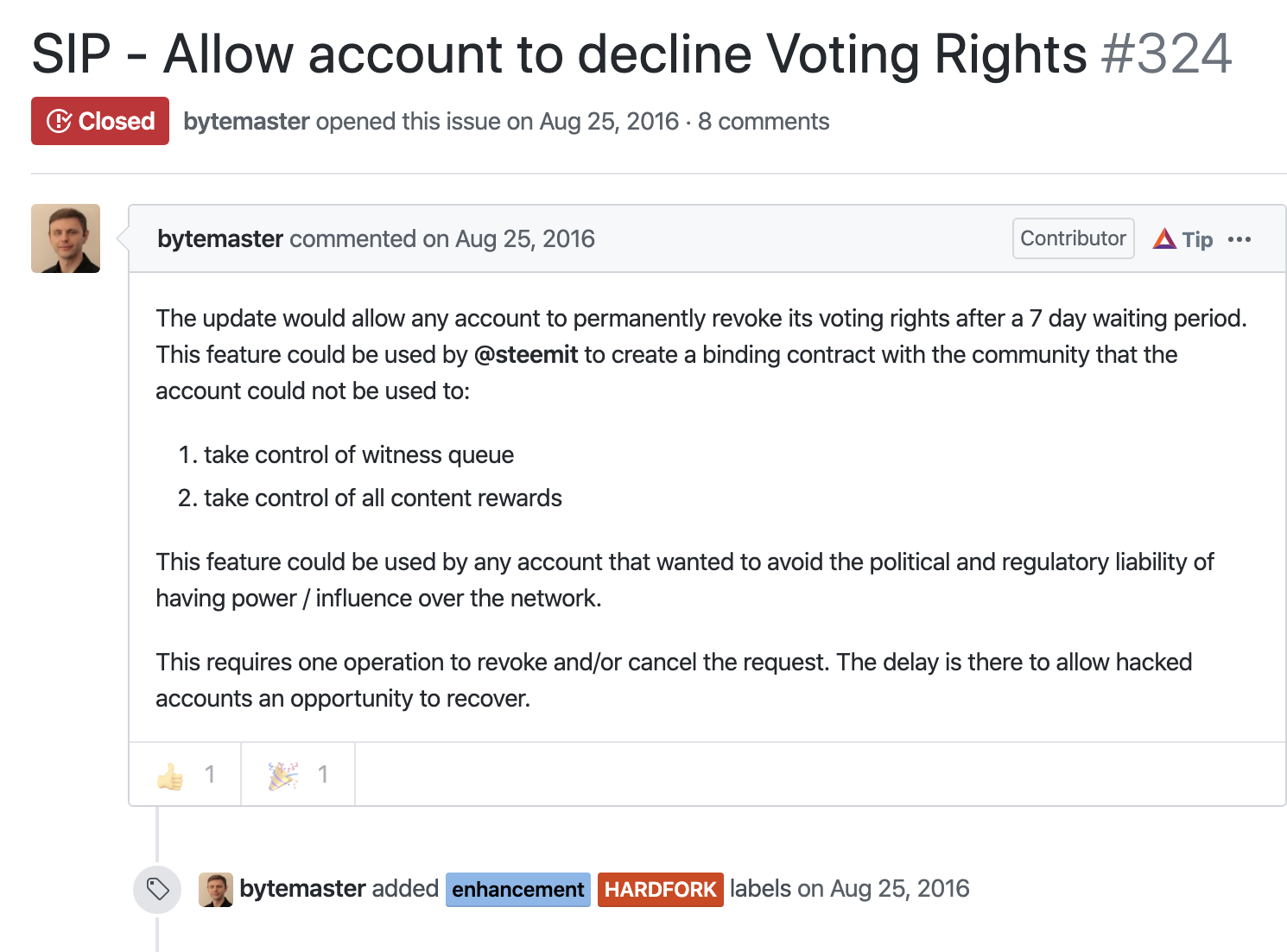The image size is (1287, 952).
Task: Click the label tag timeline icon
Action: 157,889
